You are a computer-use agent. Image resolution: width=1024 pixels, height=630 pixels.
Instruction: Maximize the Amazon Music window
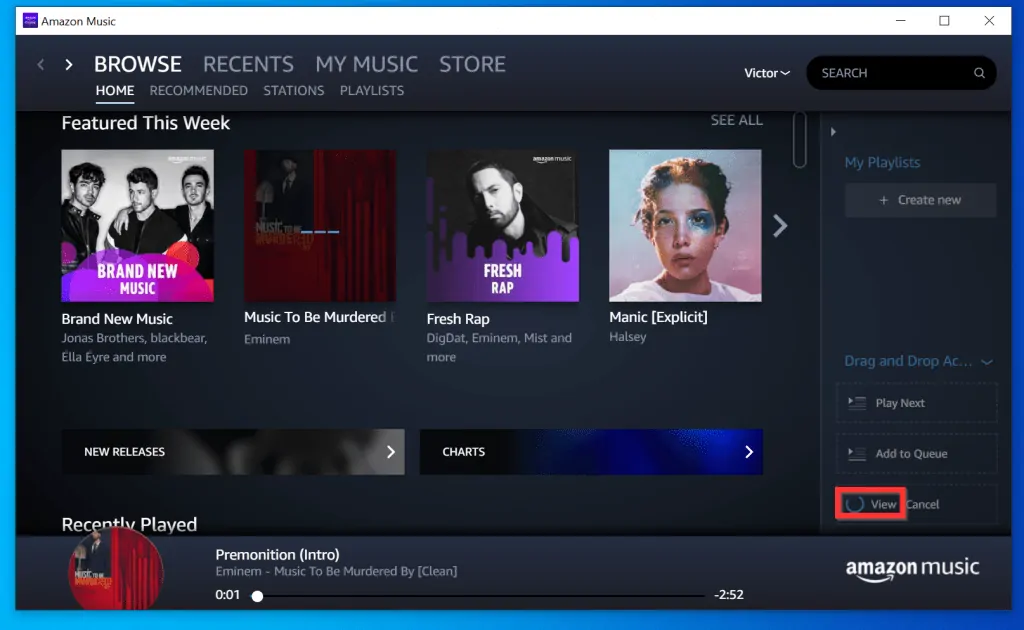click(x=944, y=21)
